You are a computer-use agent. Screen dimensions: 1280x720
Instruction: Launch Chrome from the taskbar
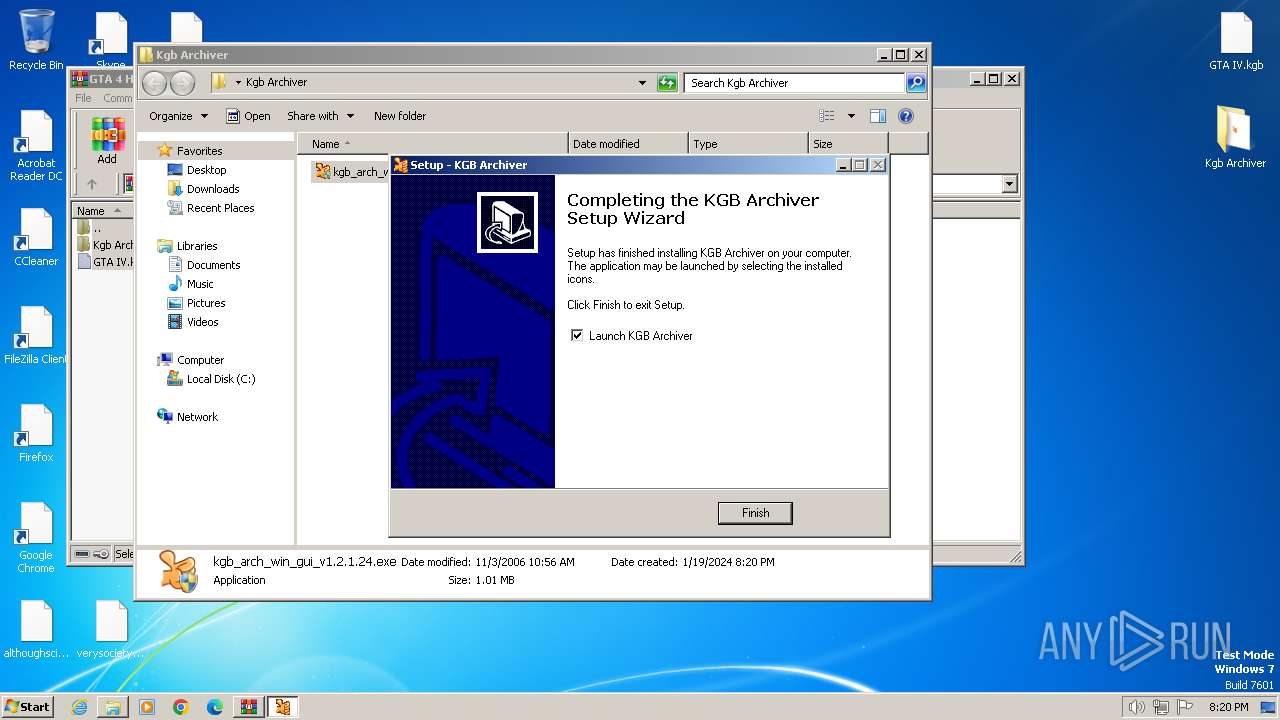click(181, 707)
